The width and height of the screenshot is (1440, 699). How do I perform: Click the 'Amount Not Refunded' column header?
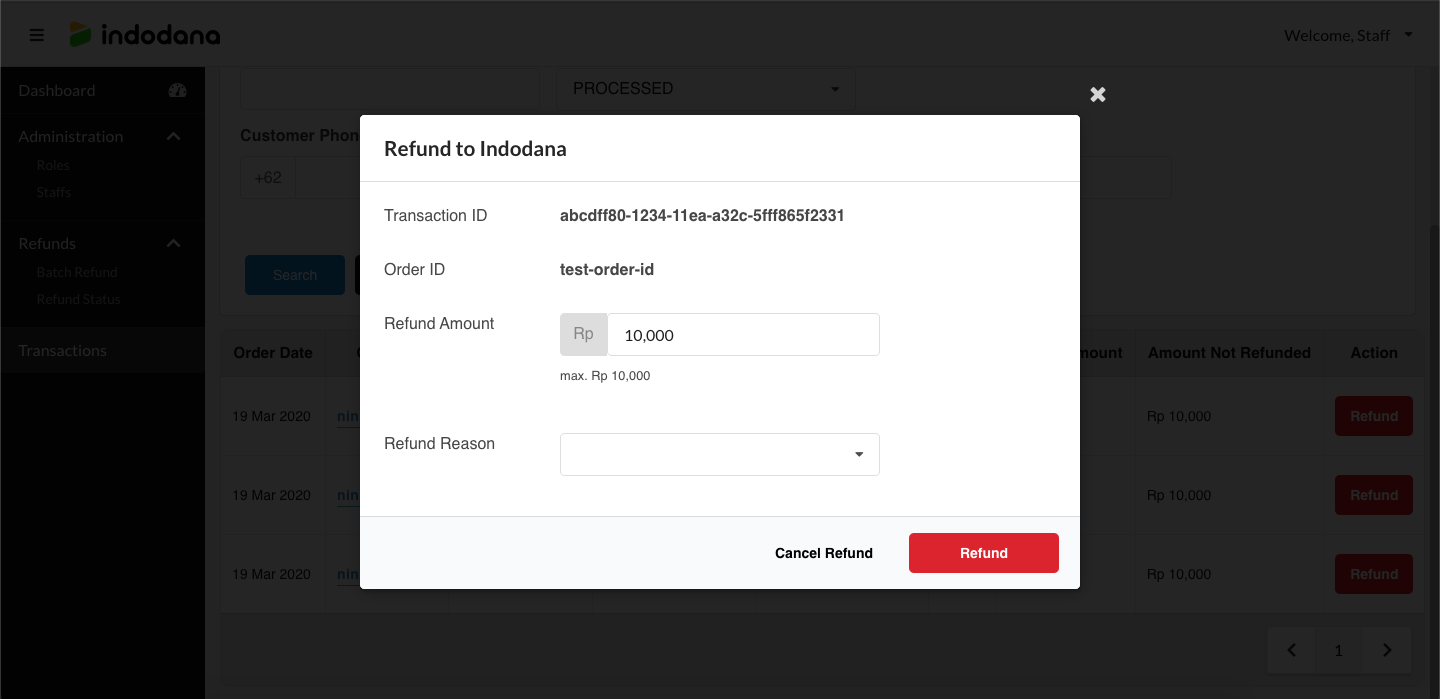(x=1229, y=352)
